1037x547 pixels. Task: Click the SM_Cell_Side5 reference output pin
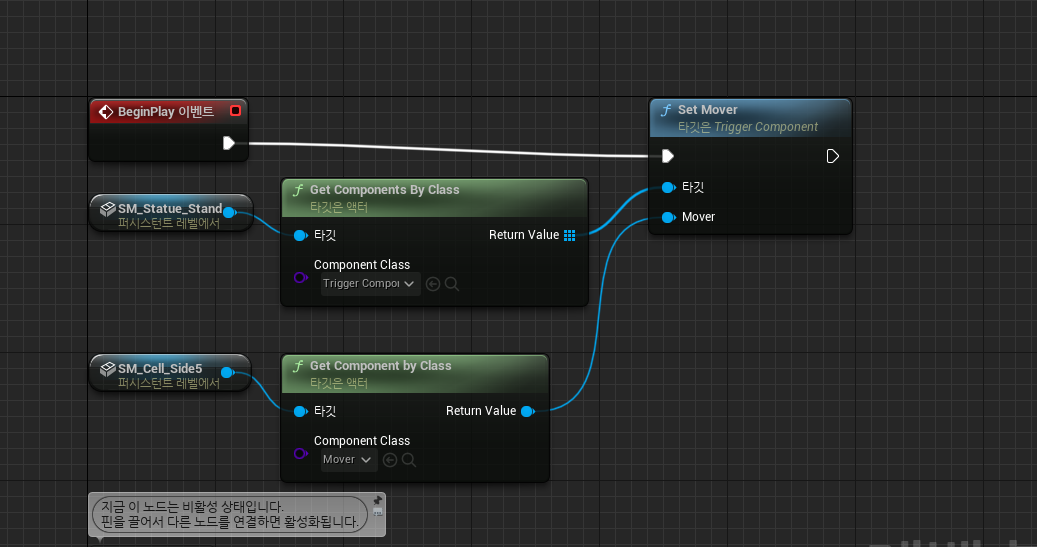point(228,372)
